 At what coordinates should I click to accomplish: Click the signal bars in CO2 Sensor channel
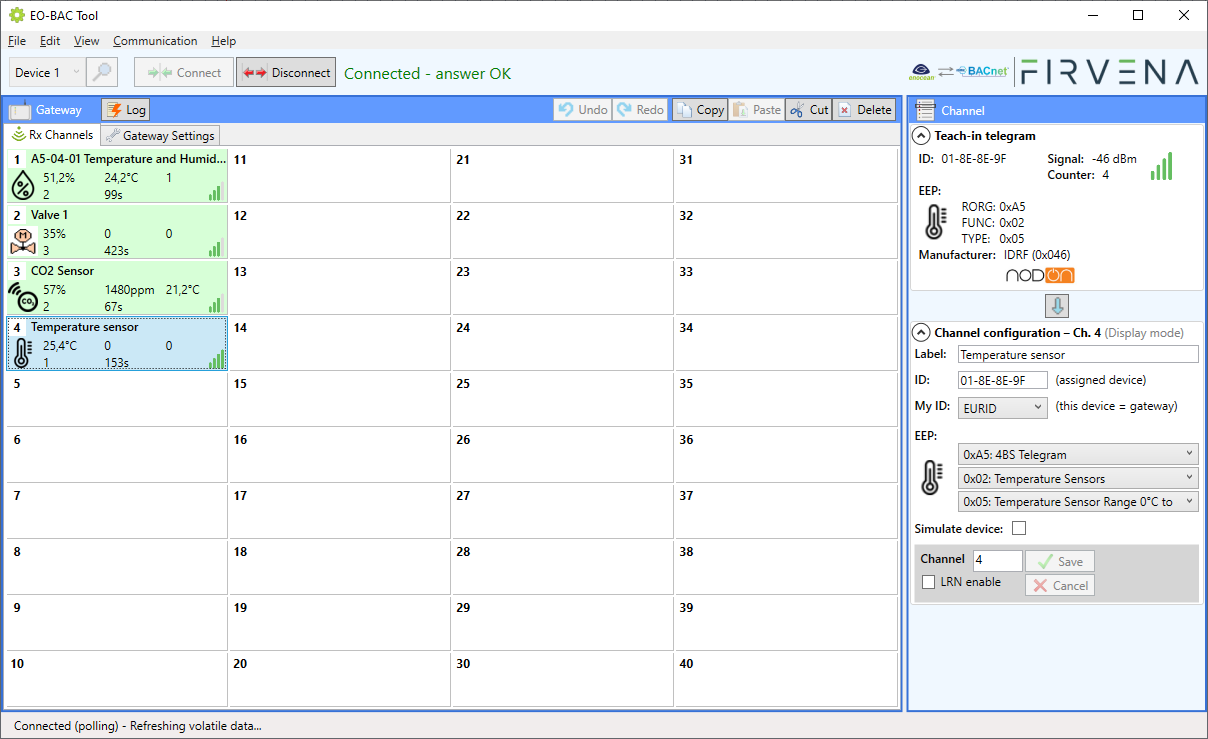point(215,305)
